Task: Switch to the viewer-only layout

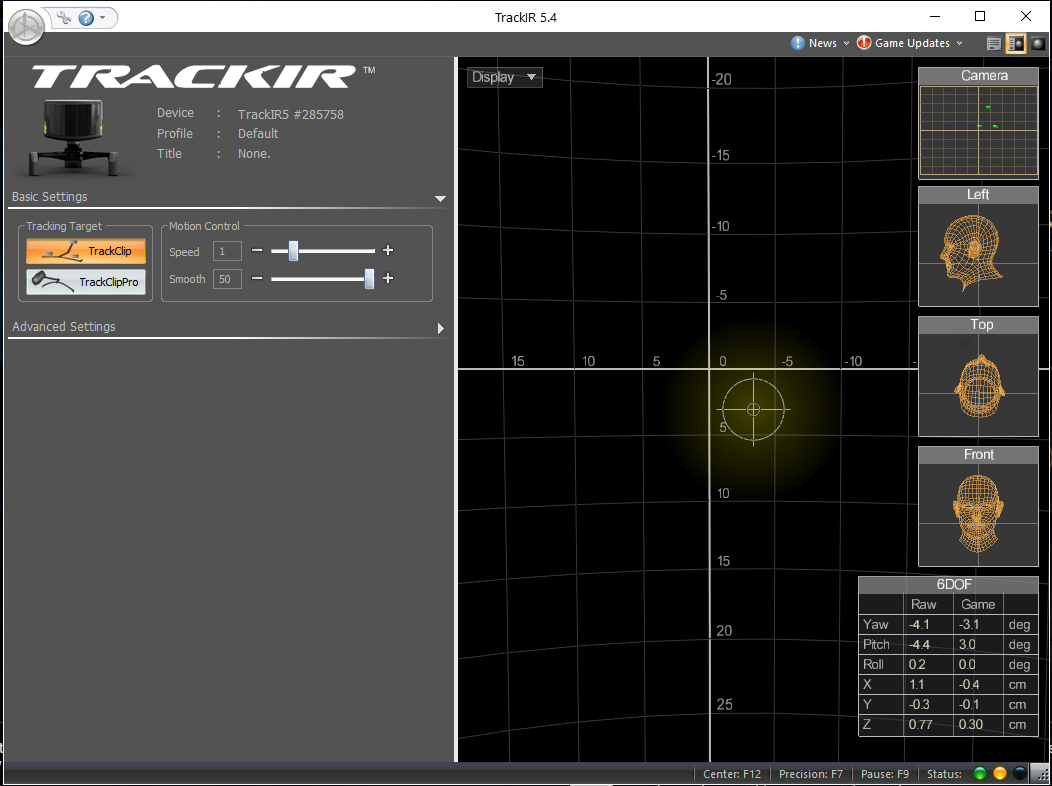Action: (1038, 44)
